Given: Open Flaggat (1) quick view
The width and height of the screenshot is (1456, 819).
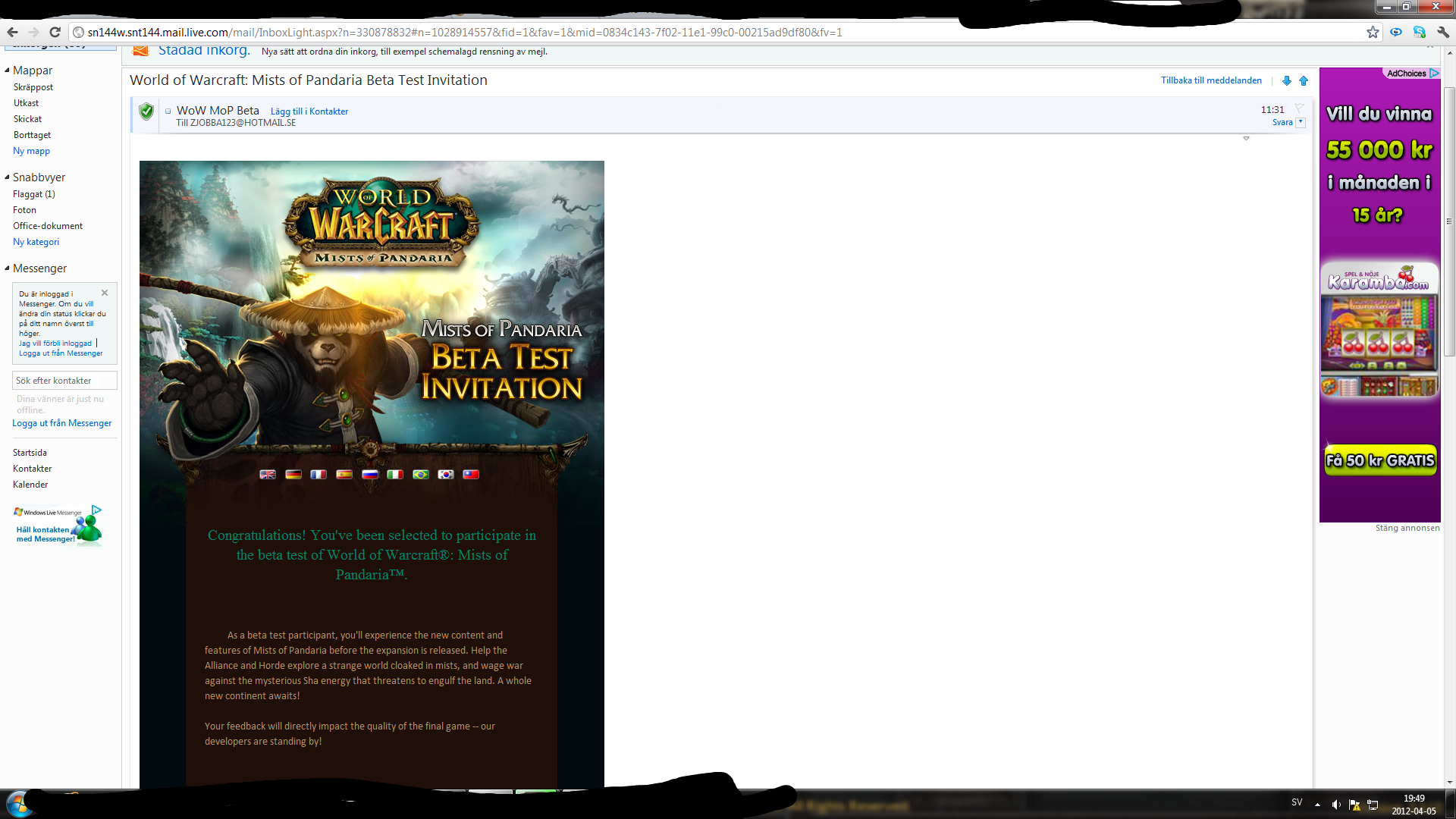Looking at the screenshot, I should pyautogui.click(x=34, y=194).
